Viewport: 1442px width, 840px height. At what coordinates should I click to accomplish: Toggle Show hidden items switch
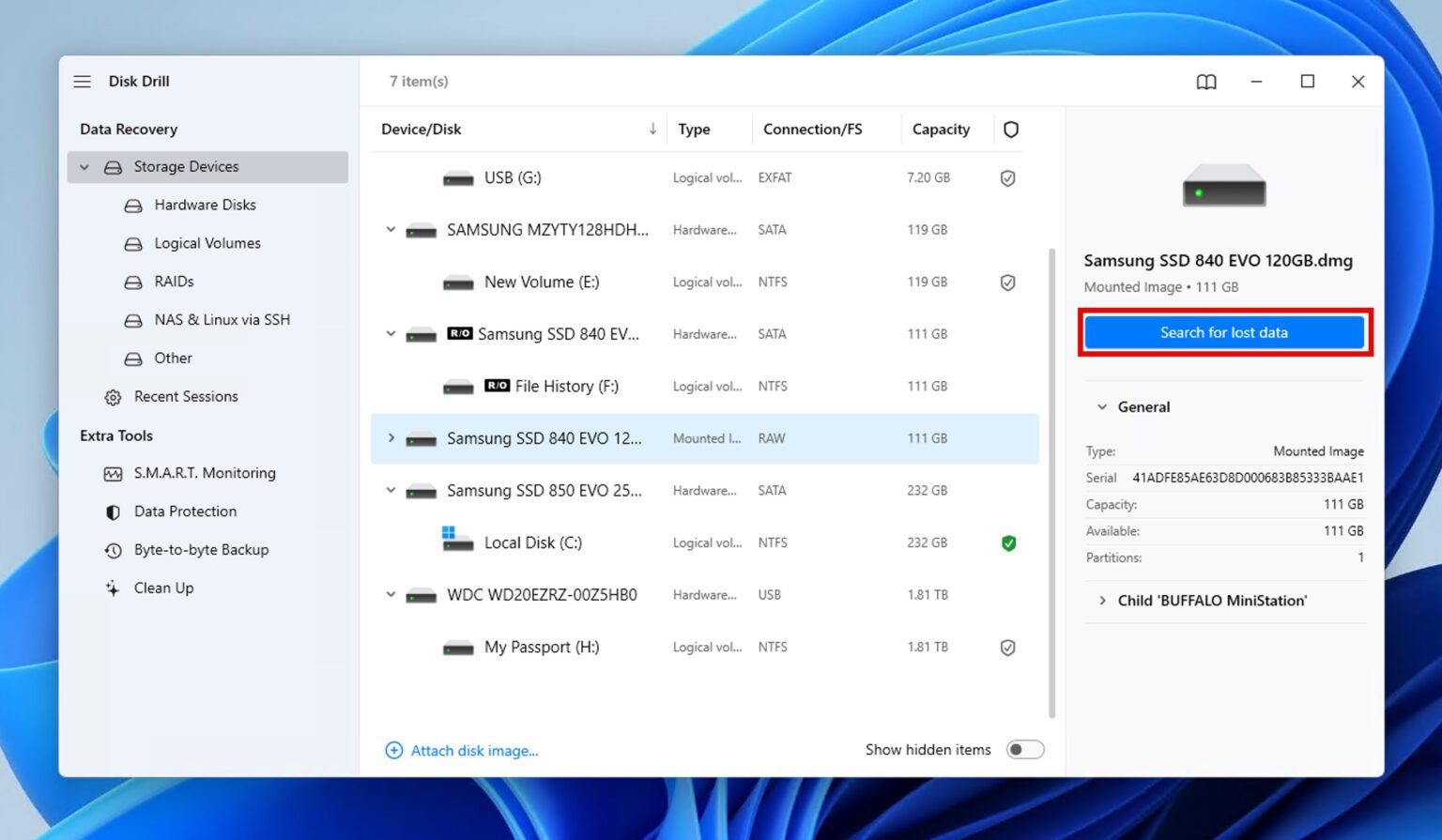pos(1025,749)
